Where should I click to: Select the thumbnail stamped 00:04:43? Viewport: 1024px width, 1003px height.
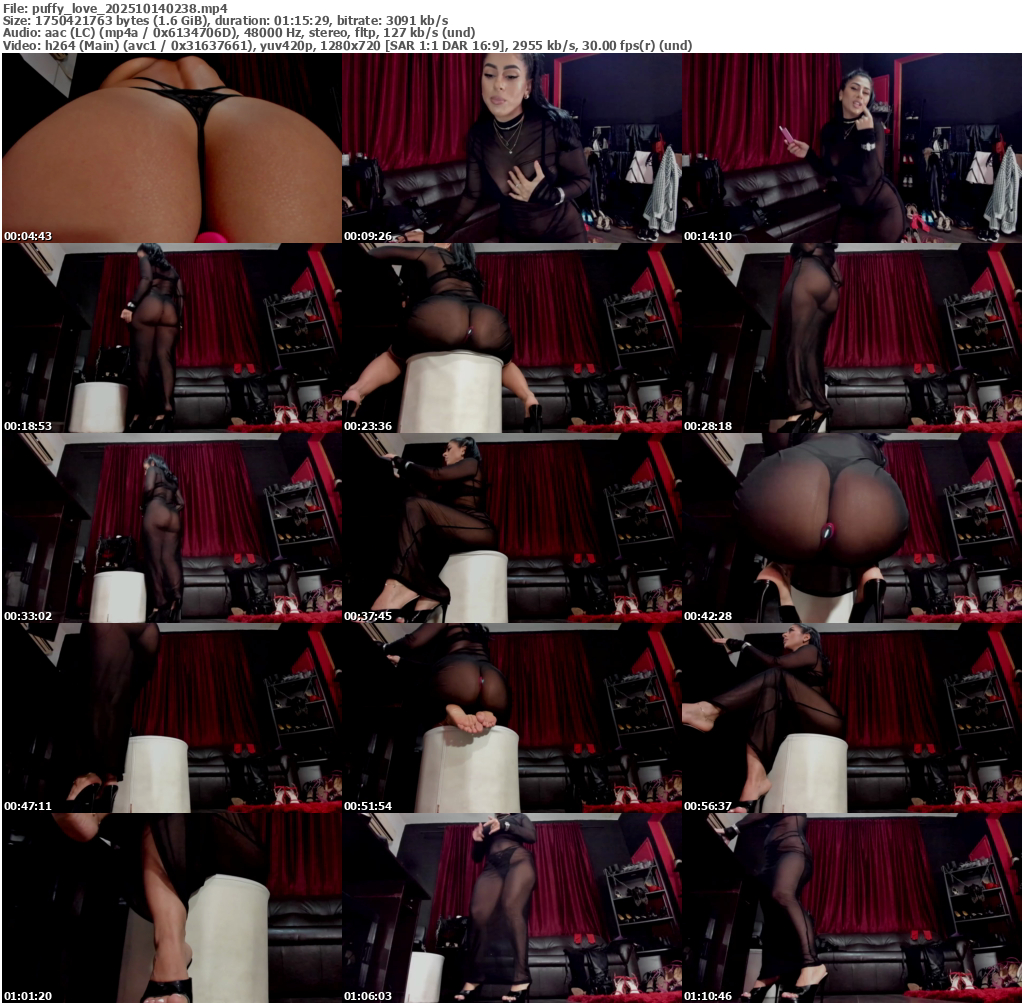pos(172,148)
